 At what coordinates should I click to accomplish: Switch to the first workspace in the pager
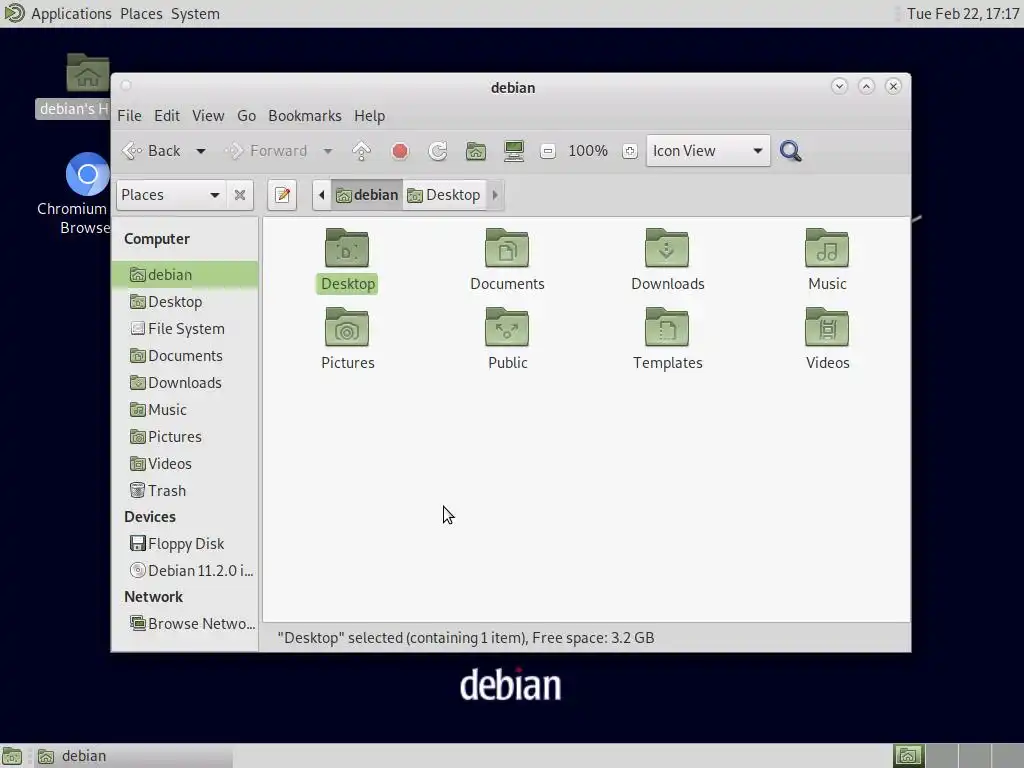(908, 756)
